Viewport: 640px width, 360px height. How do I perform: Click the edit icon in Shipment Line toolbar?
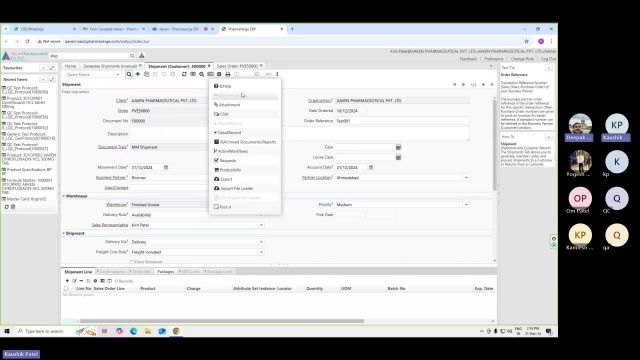tap(74, 281)
